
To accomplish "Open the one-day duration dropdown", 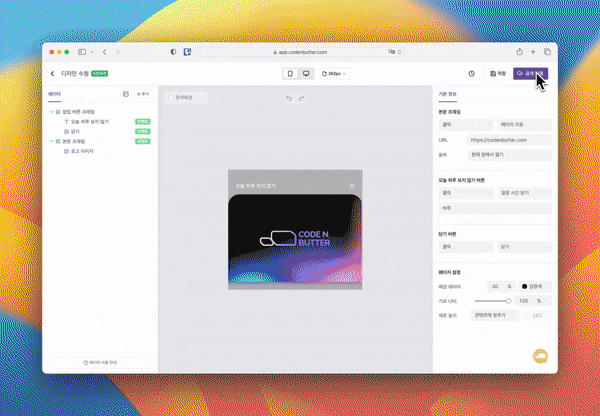I will click(x=495, y=208).
